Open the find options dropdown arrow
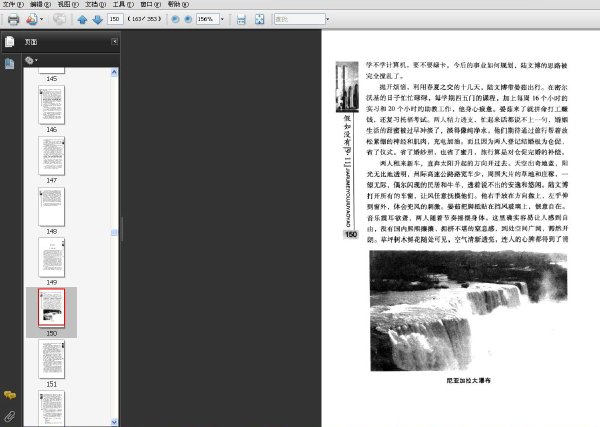600x427 pixels. coord(328,19)
